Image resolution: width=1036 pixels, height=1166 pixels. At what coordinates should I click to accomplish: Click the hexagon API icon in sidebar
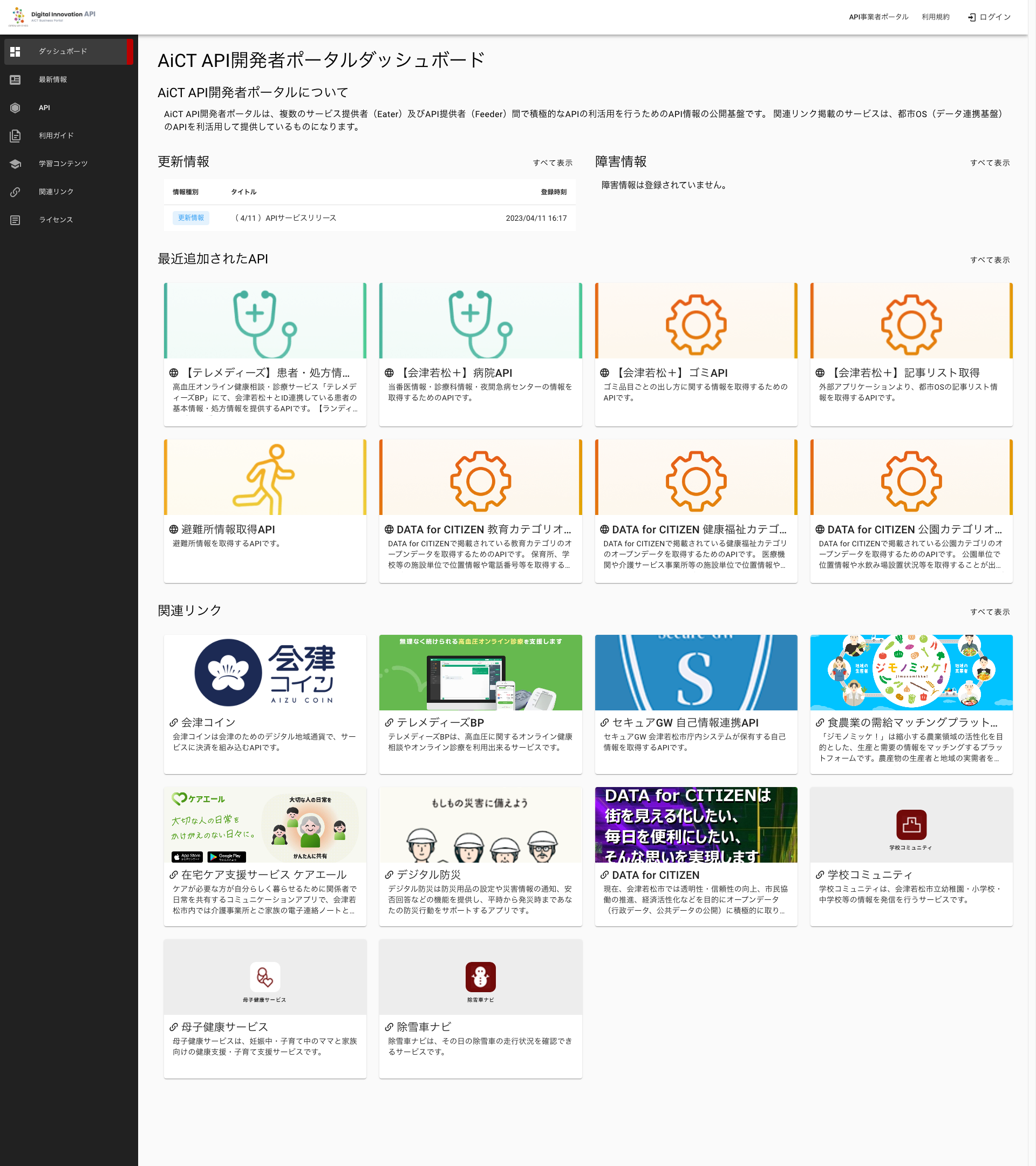pyautogui.click(x=16, y=108)
